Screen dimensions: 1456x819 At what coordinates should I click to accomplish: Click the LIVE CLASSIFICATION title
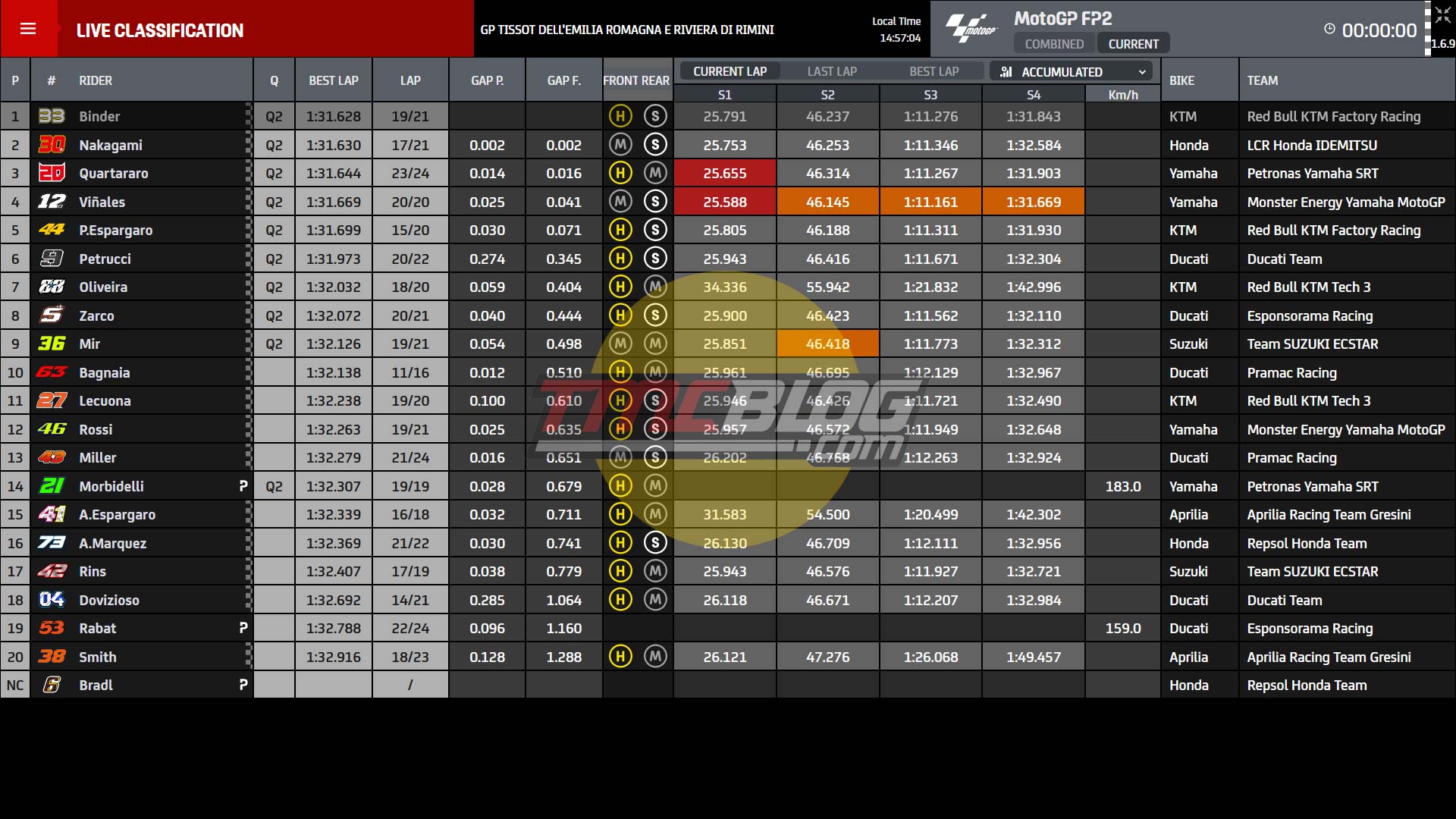(160, 30)
